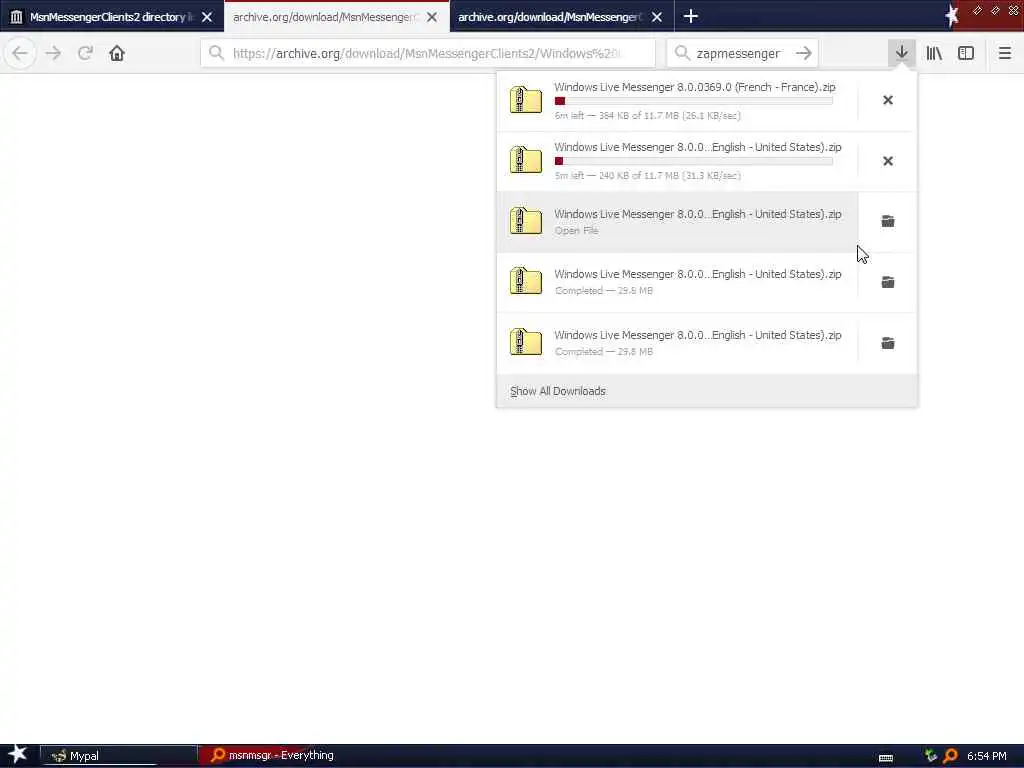This screenshot has height=768, width=1024.
Task: Switch to MsnMessengerClients2 directory listing tab
Action: point(112,16)
